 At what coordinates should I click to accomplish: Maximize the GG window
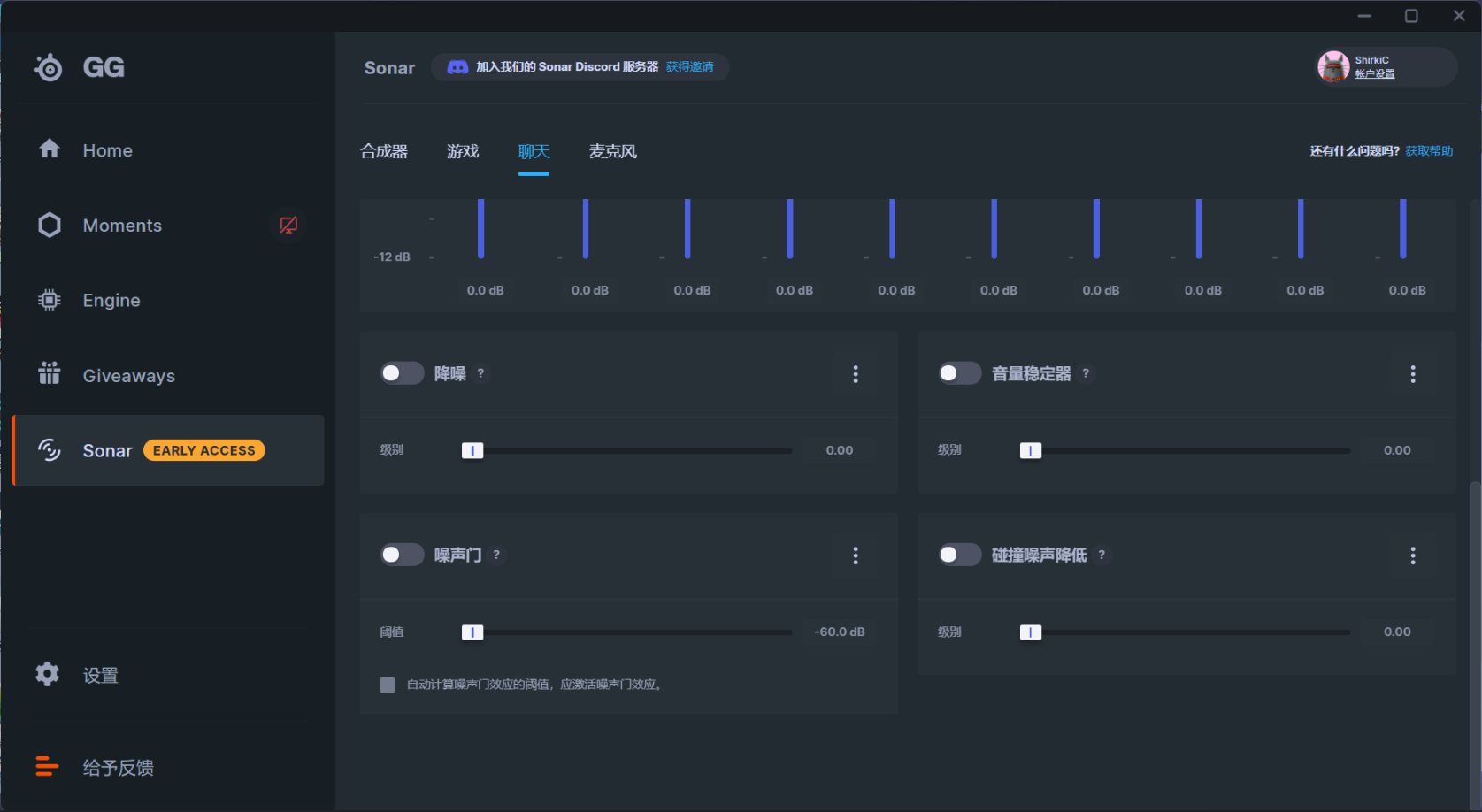(x=1411, y=16)
